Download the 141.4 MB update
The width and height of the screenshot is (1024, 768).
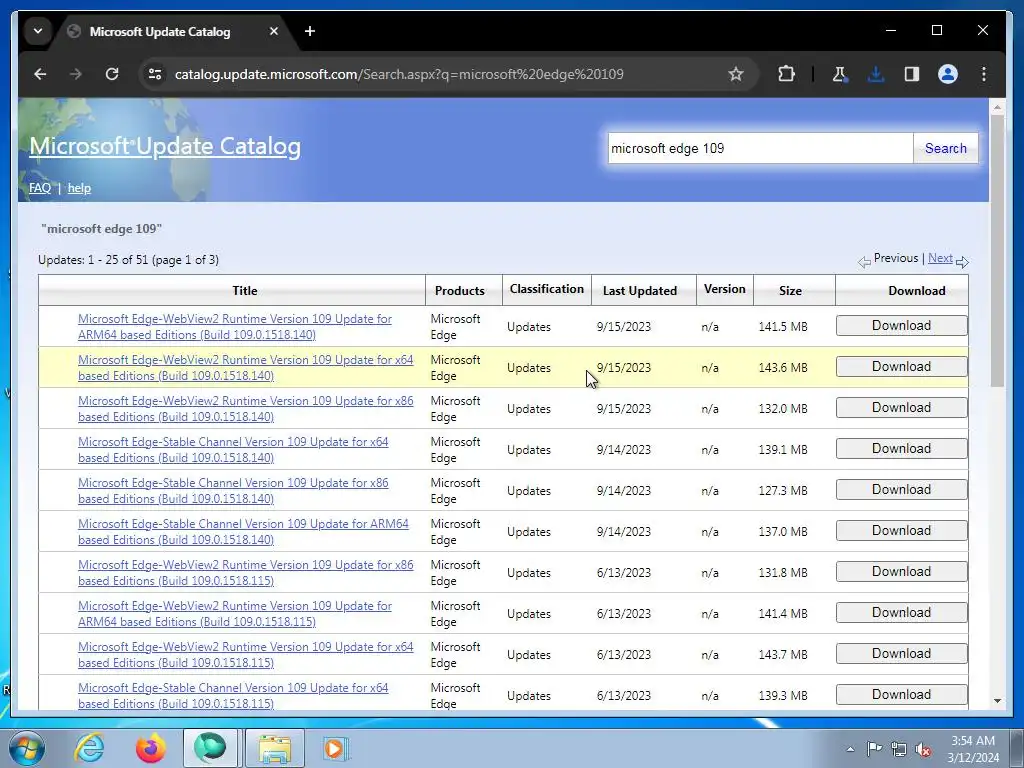[x=901, y=613]
